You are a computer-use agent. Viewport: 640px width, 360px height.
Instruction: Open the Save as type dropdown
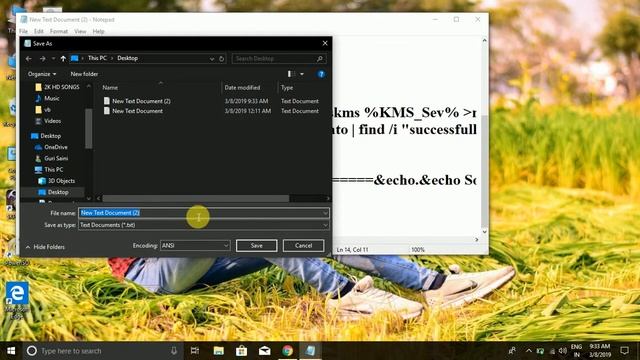pyautogui.click(x=204, y=225)
